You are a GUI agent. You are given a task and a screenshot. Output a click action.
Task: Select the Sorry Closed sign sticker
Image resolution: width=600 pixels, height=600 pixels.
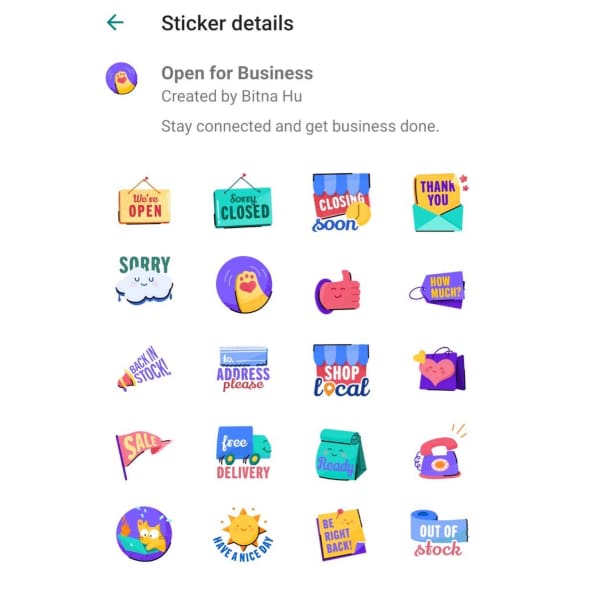coord(243,201)
